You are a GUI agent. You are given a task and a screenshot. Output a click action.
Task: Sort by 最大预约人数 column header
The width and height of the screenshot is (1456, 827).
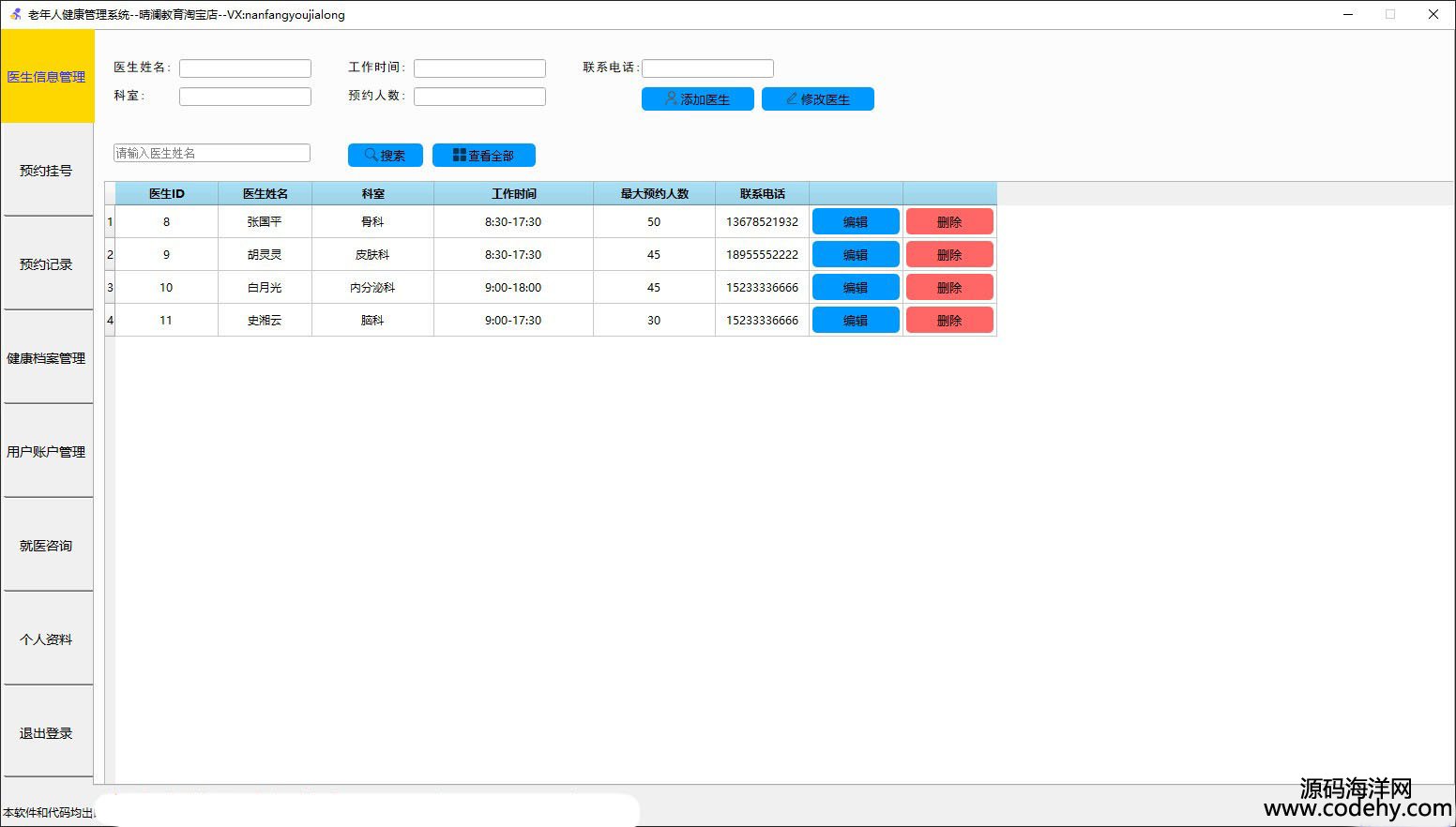(x=654, y=194)
